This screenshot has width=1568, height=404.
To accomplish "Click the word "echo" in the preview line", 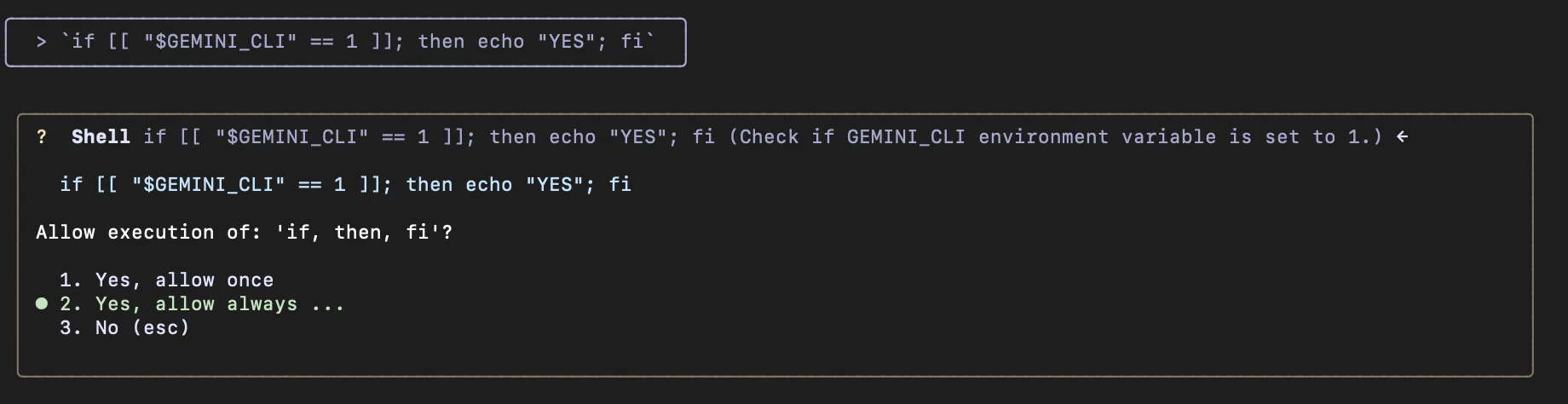I will (x=488, y=185).
